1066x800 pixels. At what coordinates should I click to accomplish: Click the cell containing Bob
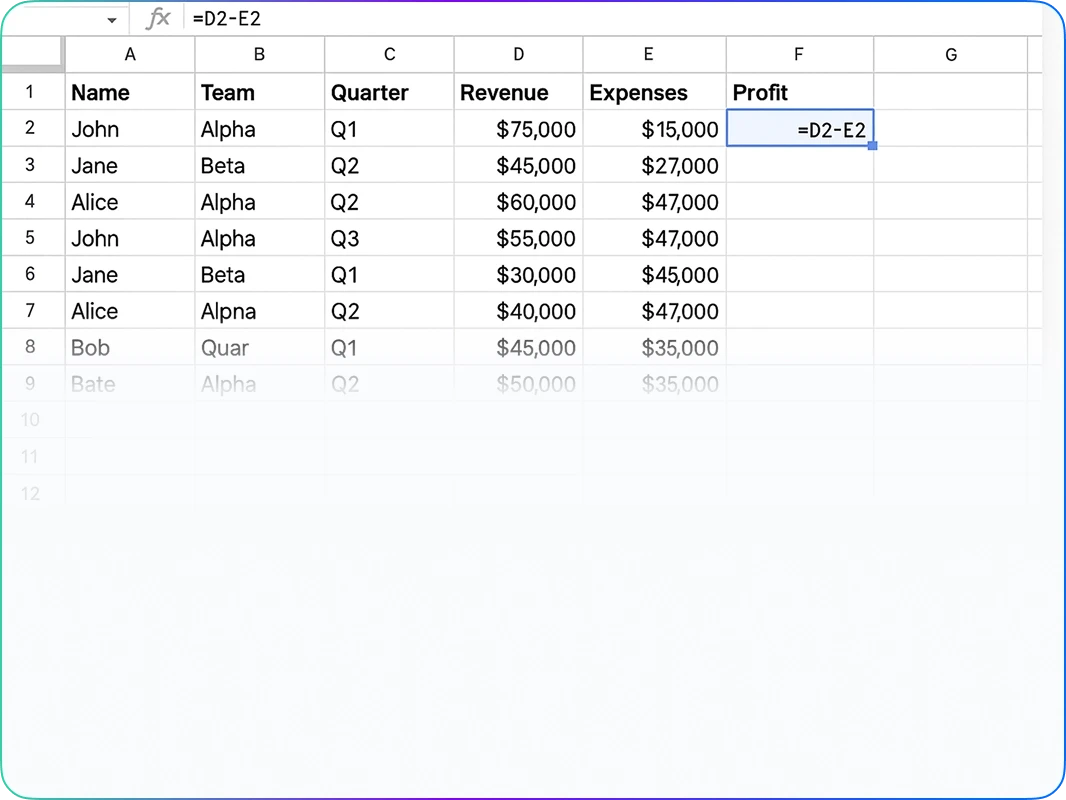point(130,347)
